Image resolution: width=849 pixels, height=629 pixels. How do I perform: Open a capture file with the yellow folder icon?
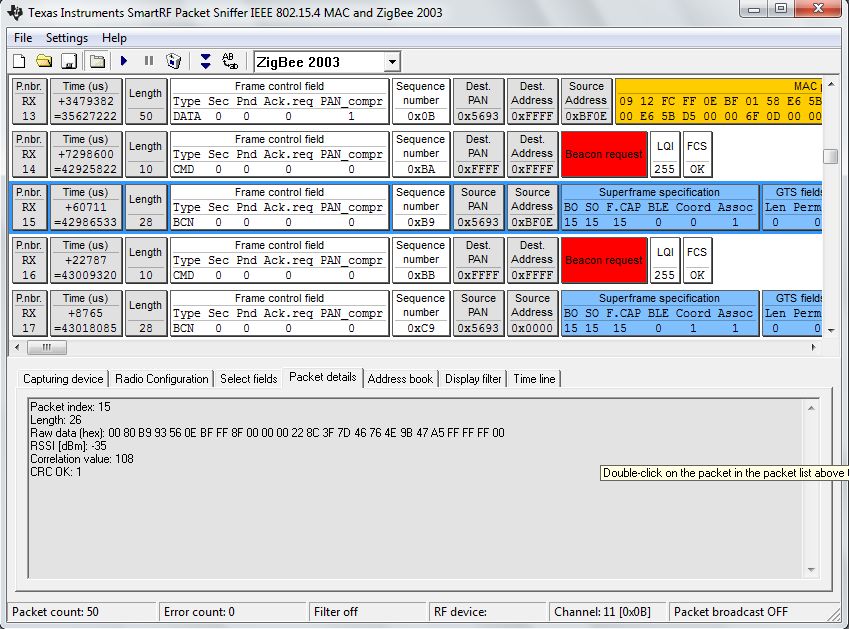coord(44,61)
